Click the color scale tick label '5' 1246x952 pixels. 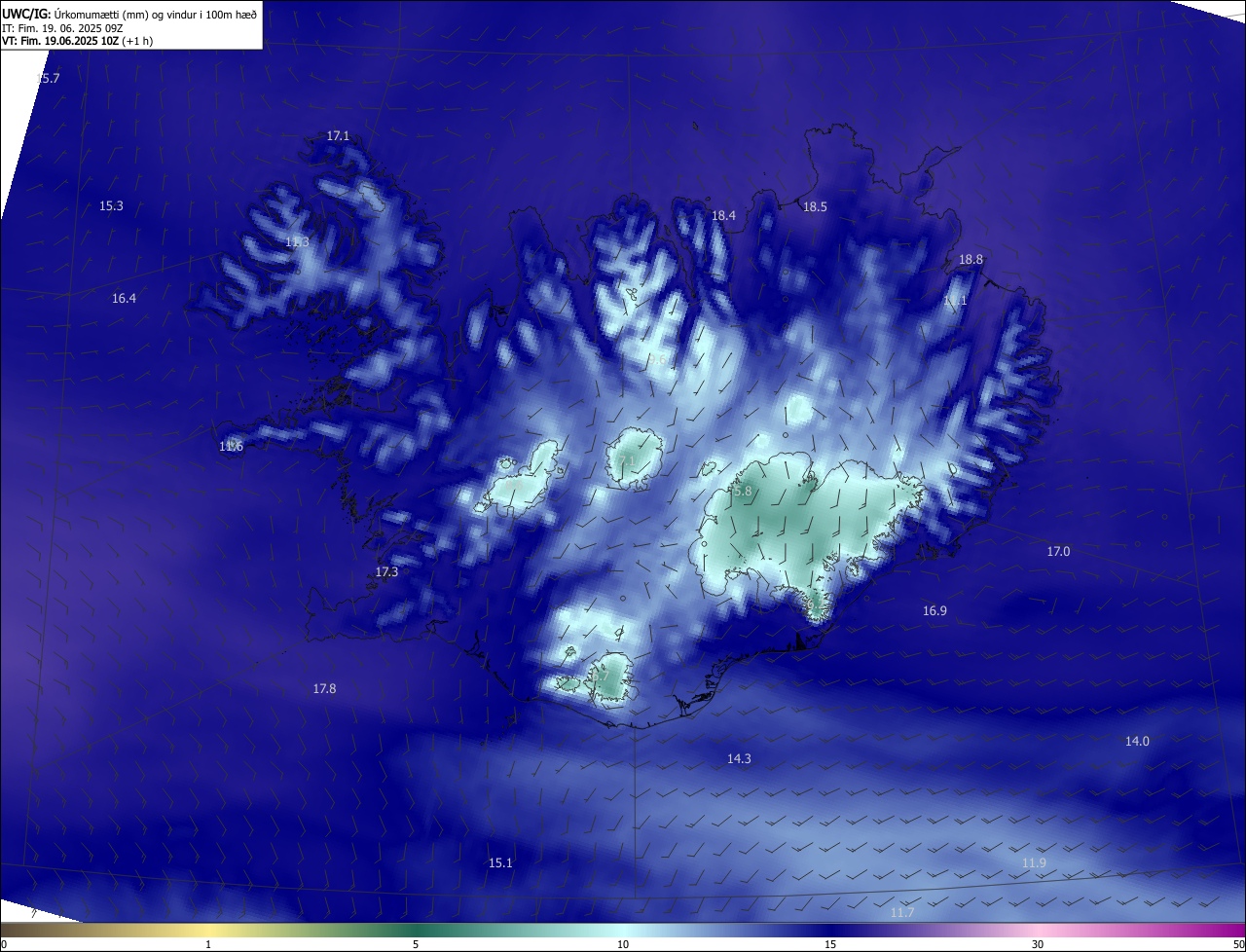(x=416, y=944)
